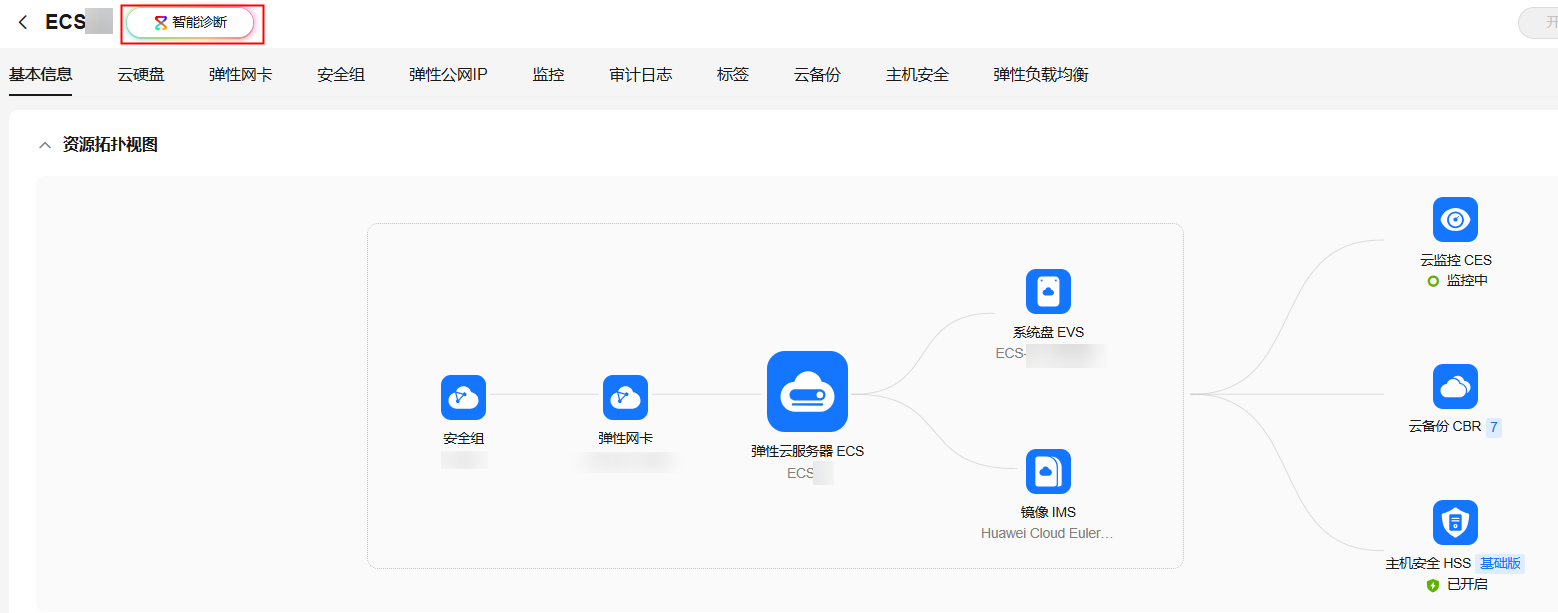
Task: Open the 主机安全 tab
Action: point(917,74)
